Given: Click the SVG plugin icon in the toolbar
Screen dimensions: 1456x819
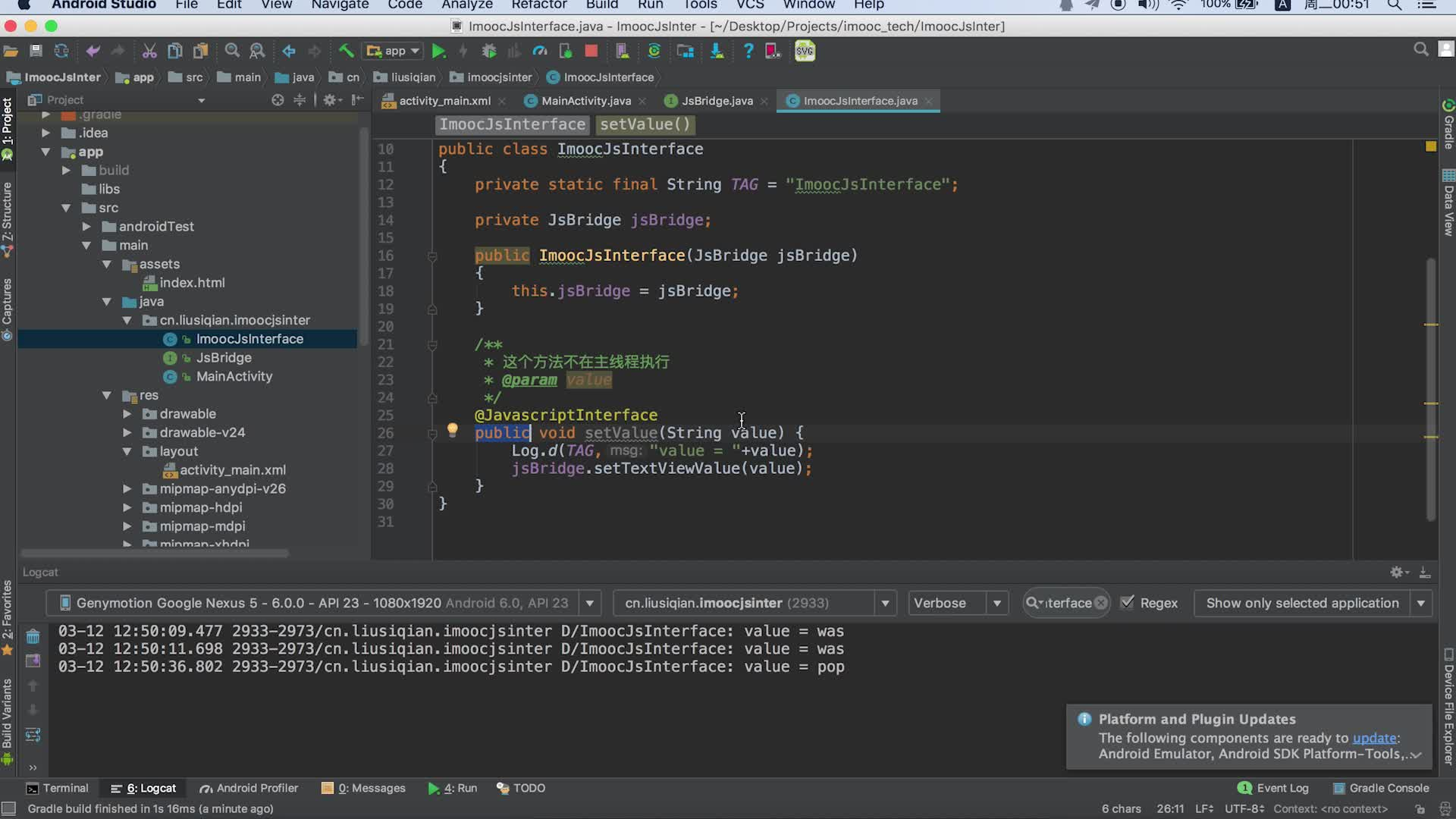Looking at the screenshot, I should (x=805, y=52).
